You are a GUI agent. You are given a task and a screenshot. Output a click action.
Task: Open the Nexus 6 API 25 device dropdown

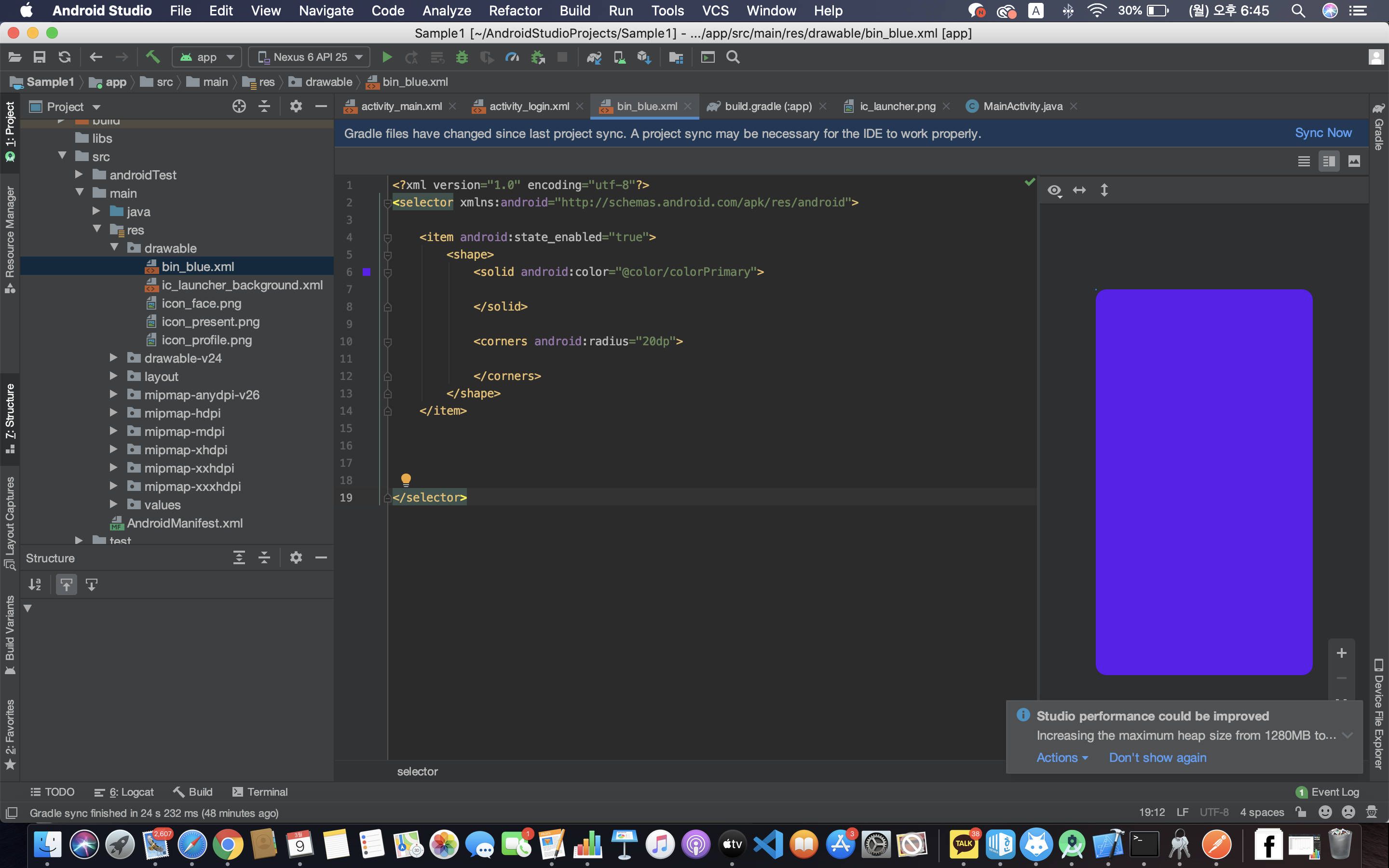pyautogui.click(x=310, y=57)
